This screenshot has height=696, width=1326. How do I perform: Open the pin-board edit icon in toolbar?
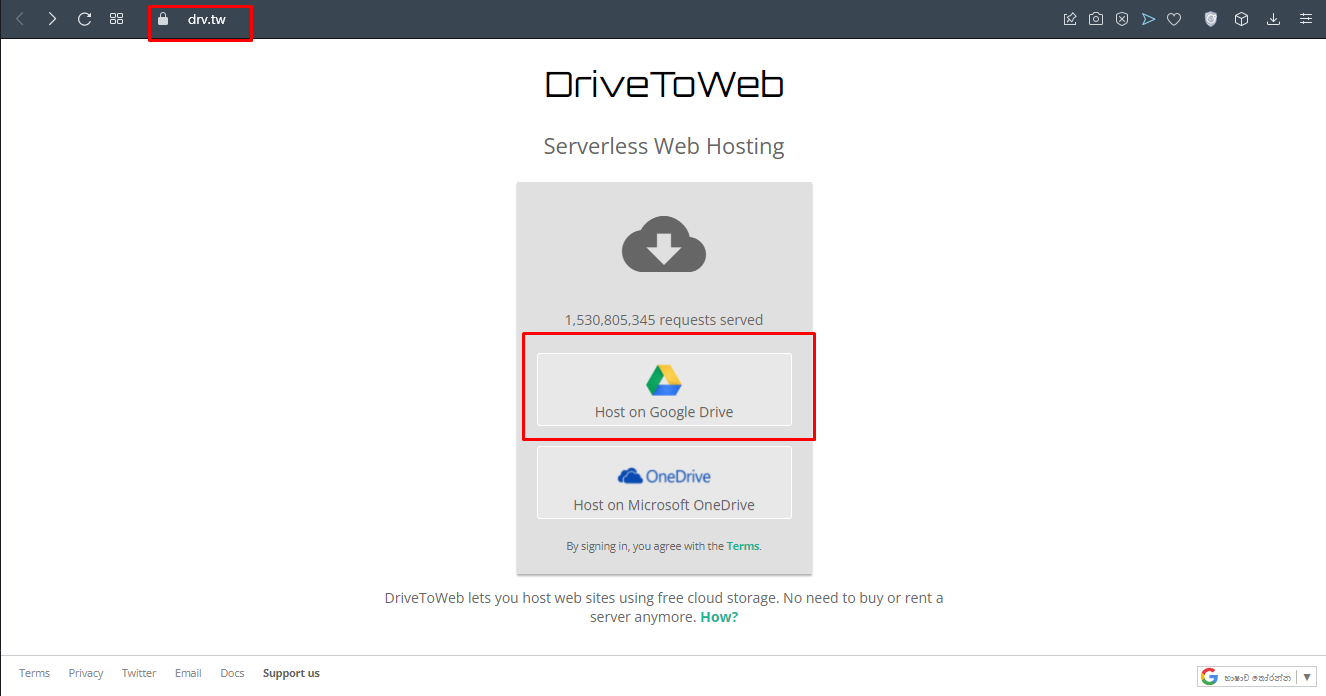click(1070, 19)
